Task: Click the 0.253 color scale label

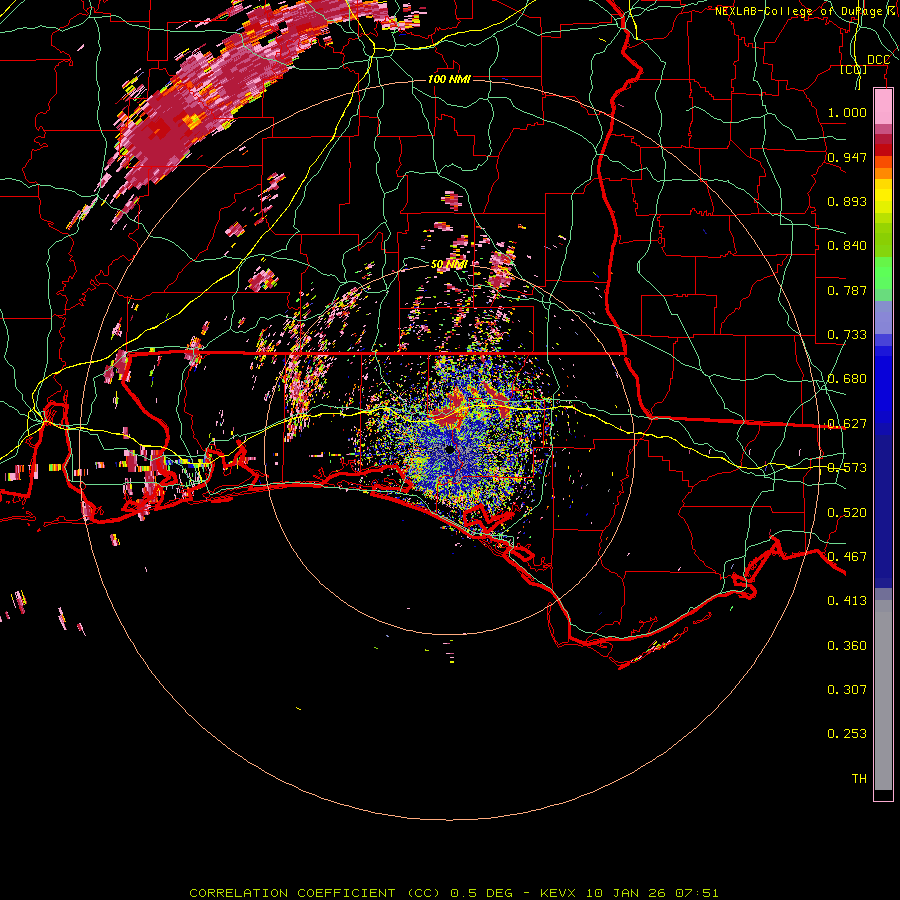Action: tap(847, 734)
